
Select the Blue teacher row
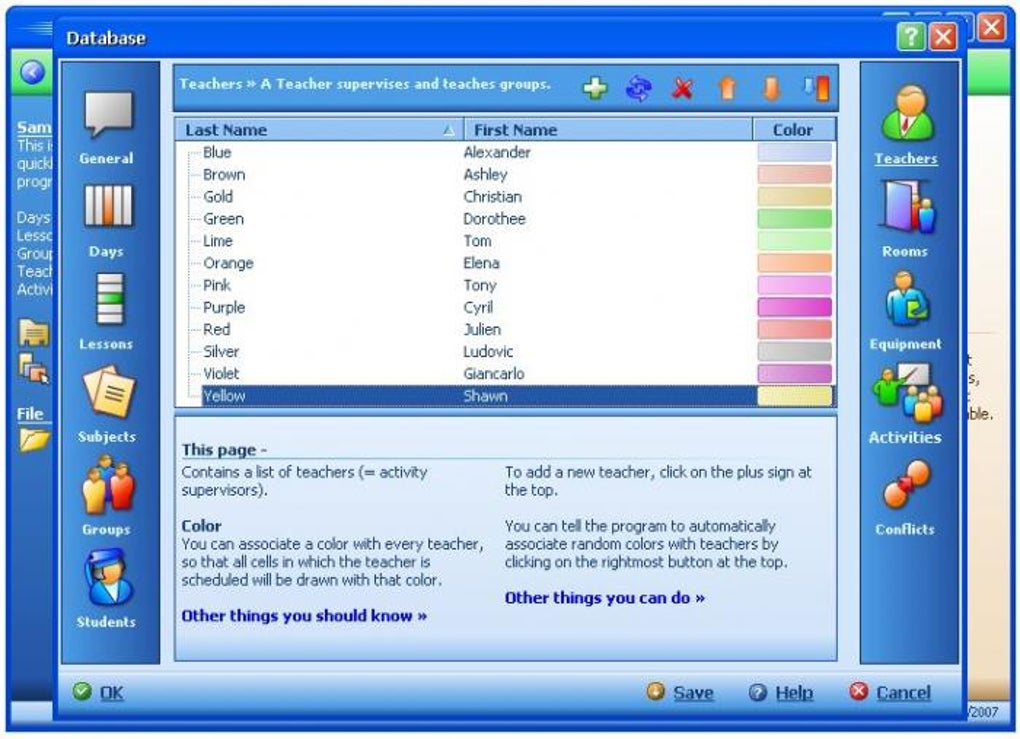505,152
